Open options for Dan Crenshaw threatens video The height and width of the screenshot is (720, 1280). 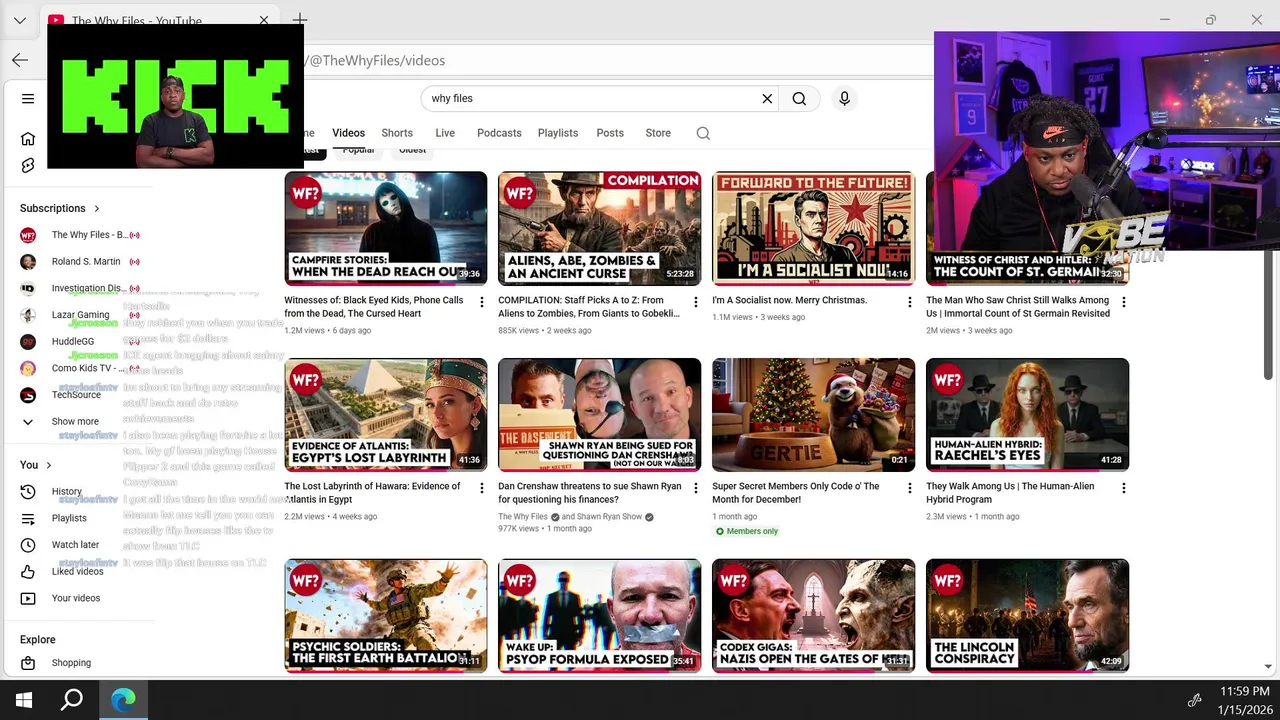tap(696, 488)
